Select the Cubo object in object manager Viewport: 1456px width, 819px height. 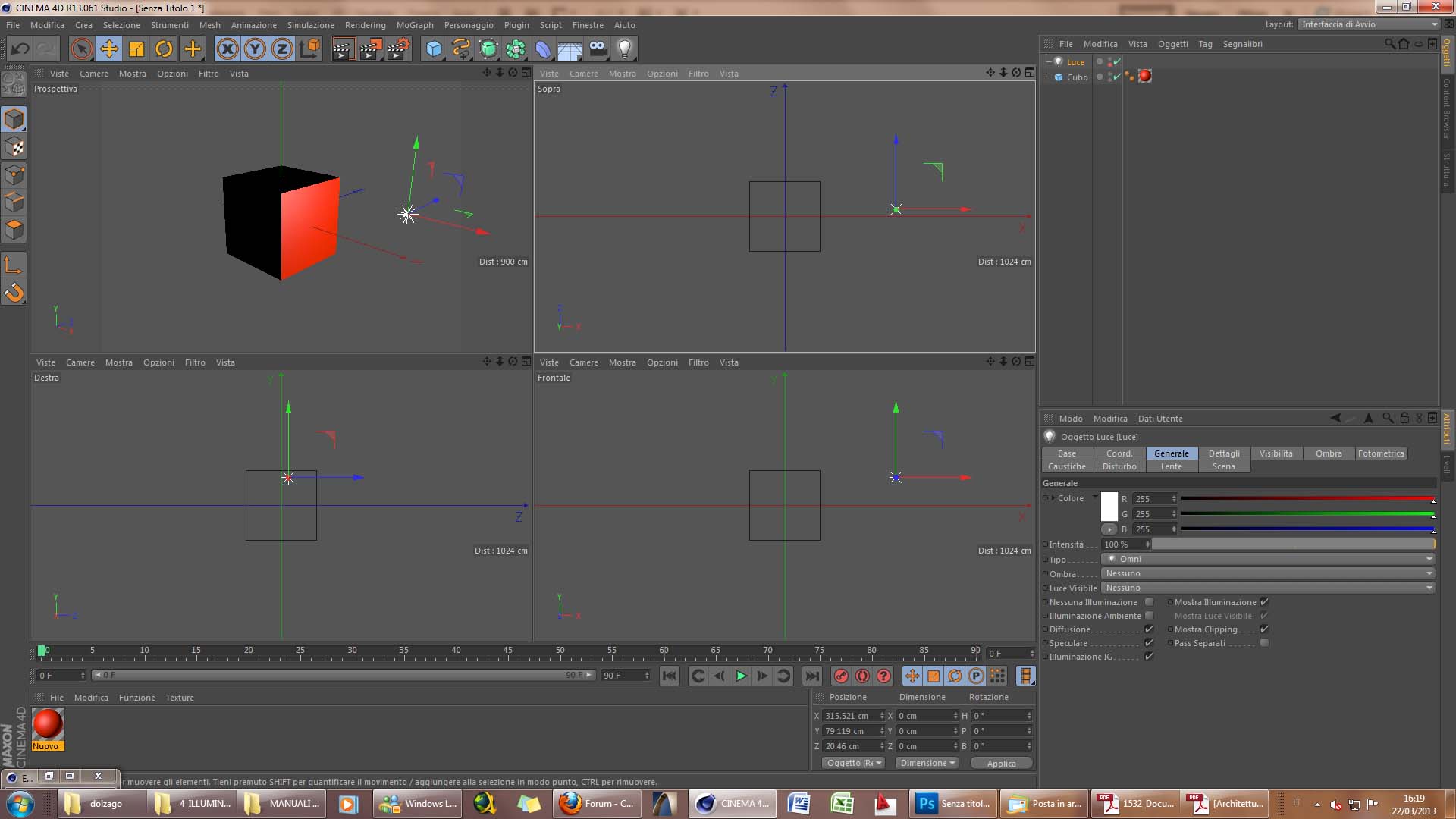1077,77
